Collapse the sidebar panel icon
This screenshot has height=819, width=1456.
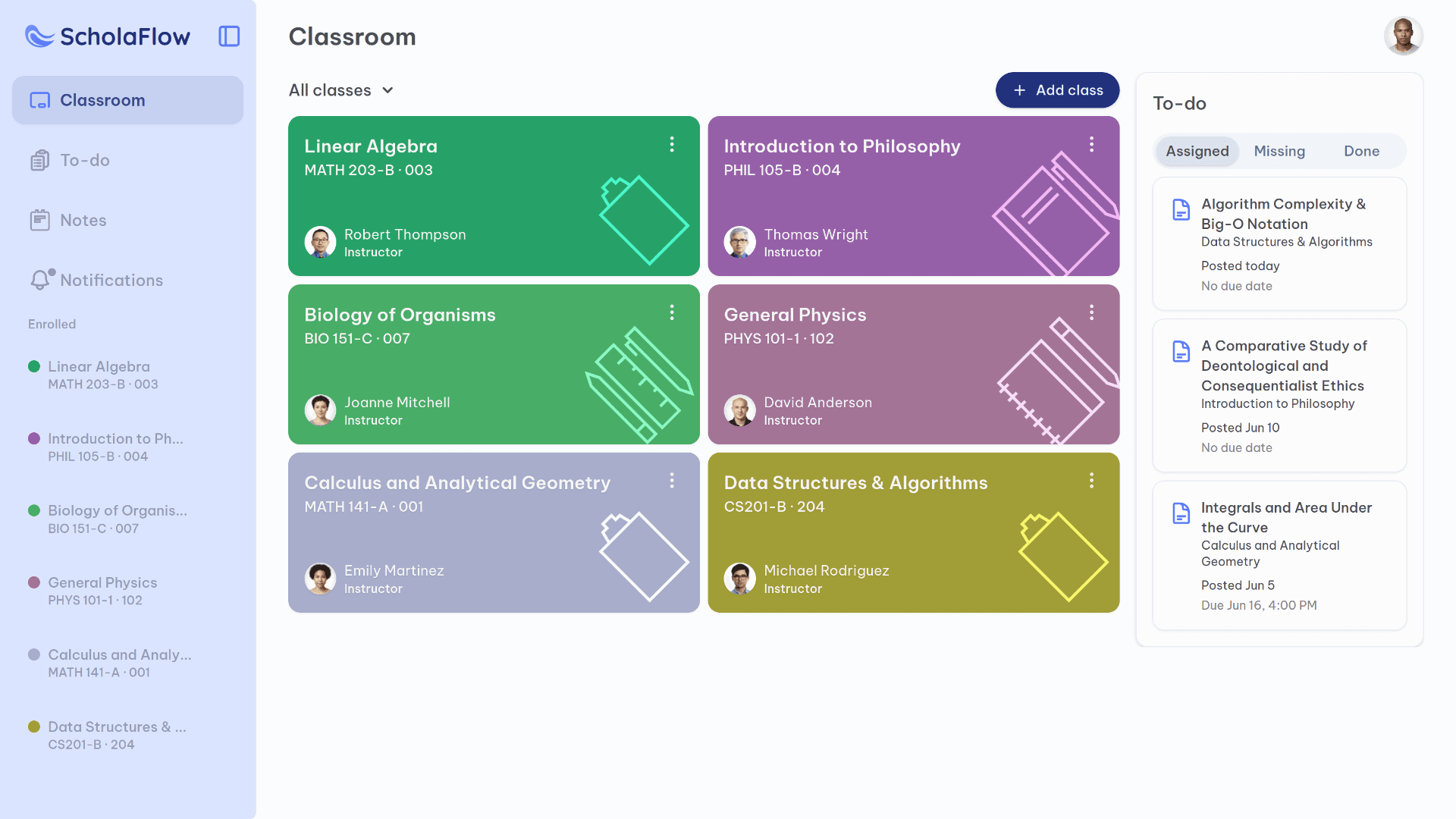229,36
